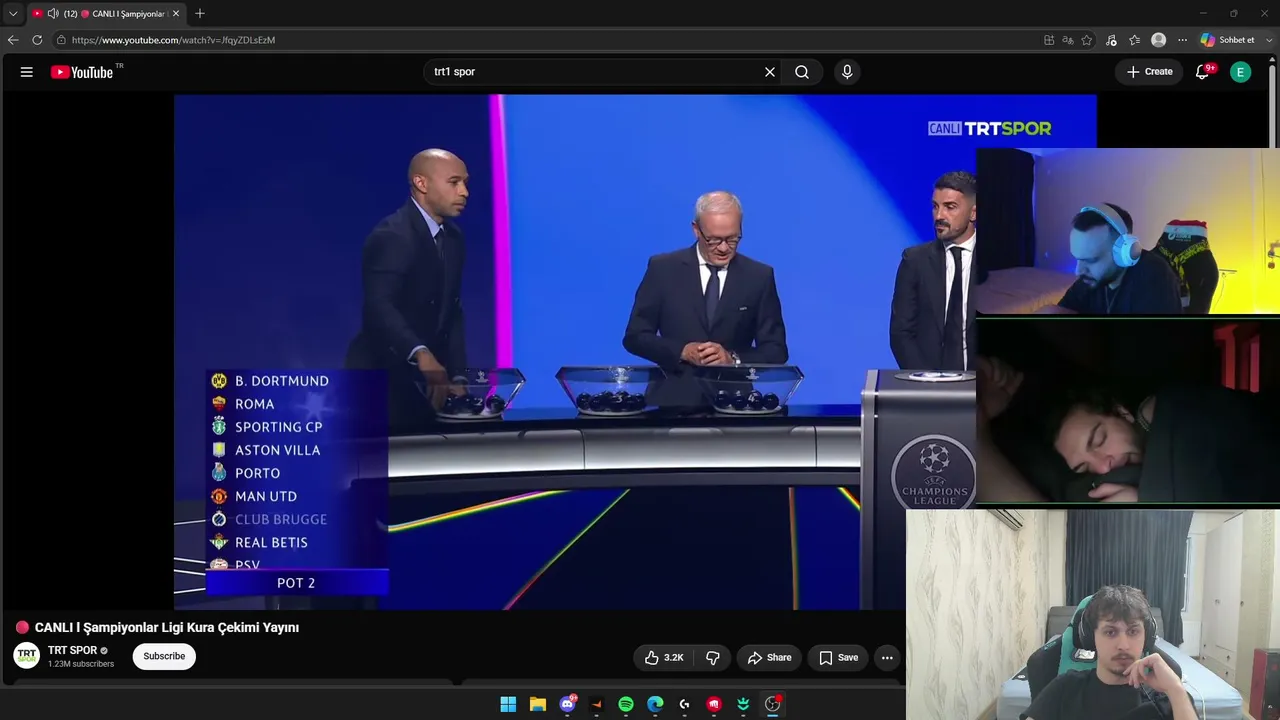Dislike the video with thumbs down
The image size is (1280, 720).
(x=713, y=657)
